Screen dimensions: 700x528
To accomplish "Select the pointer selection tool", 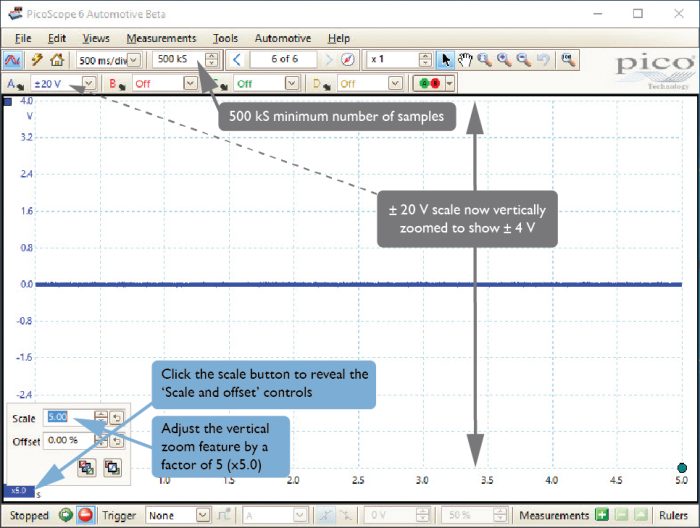I will (446, 59).
